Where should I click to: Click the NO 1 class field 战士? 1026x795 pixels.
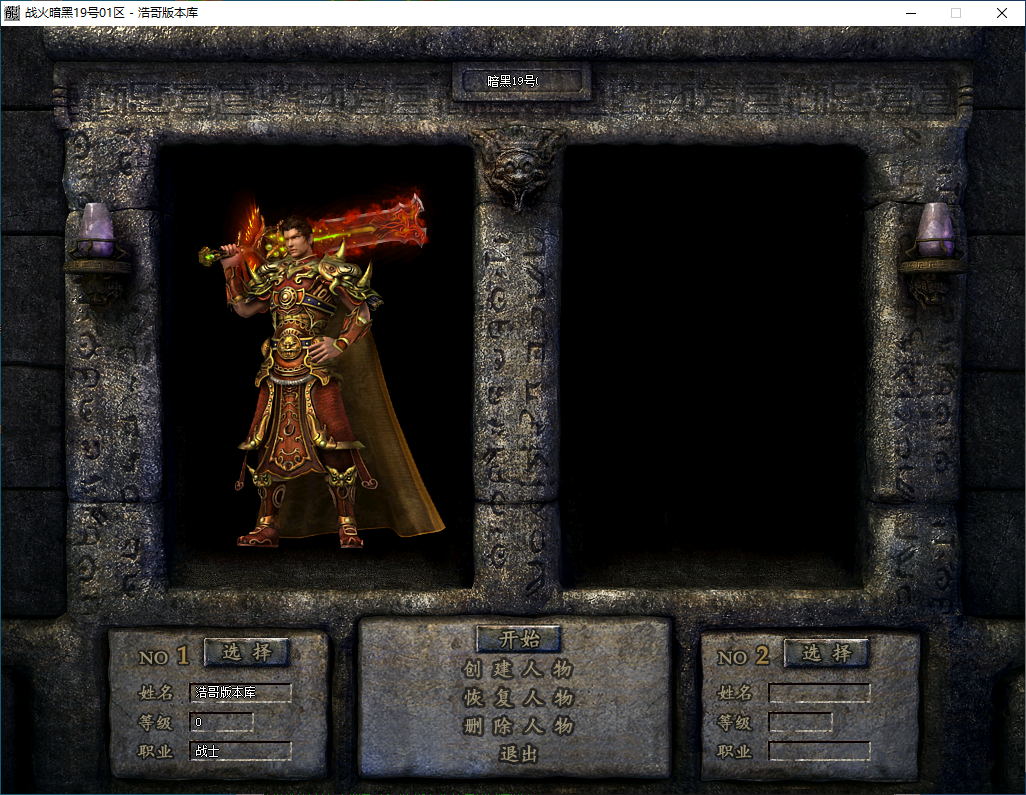pyautogui.click(x=241, y=751)
